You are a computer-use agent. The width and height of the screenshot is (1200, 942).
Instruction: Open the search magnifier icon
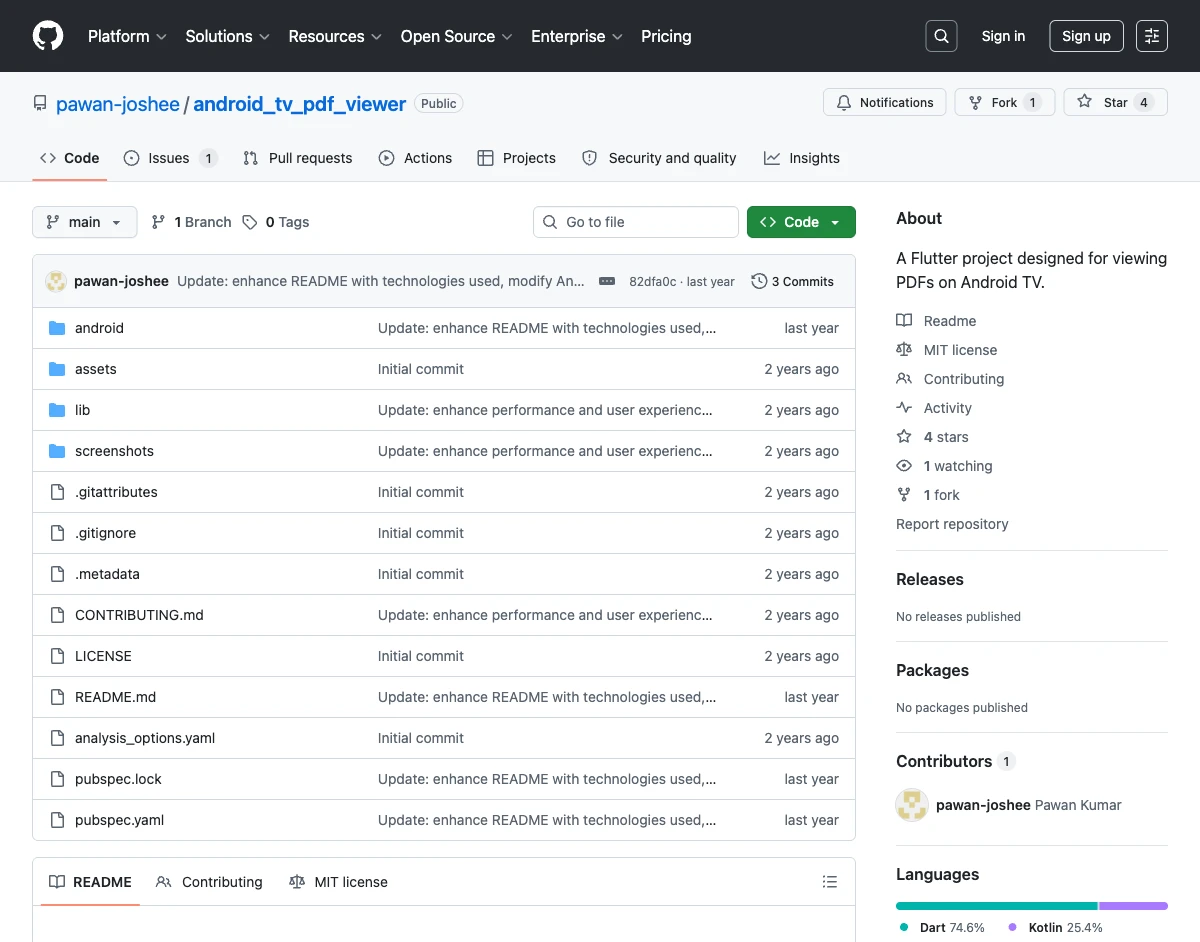941,36
